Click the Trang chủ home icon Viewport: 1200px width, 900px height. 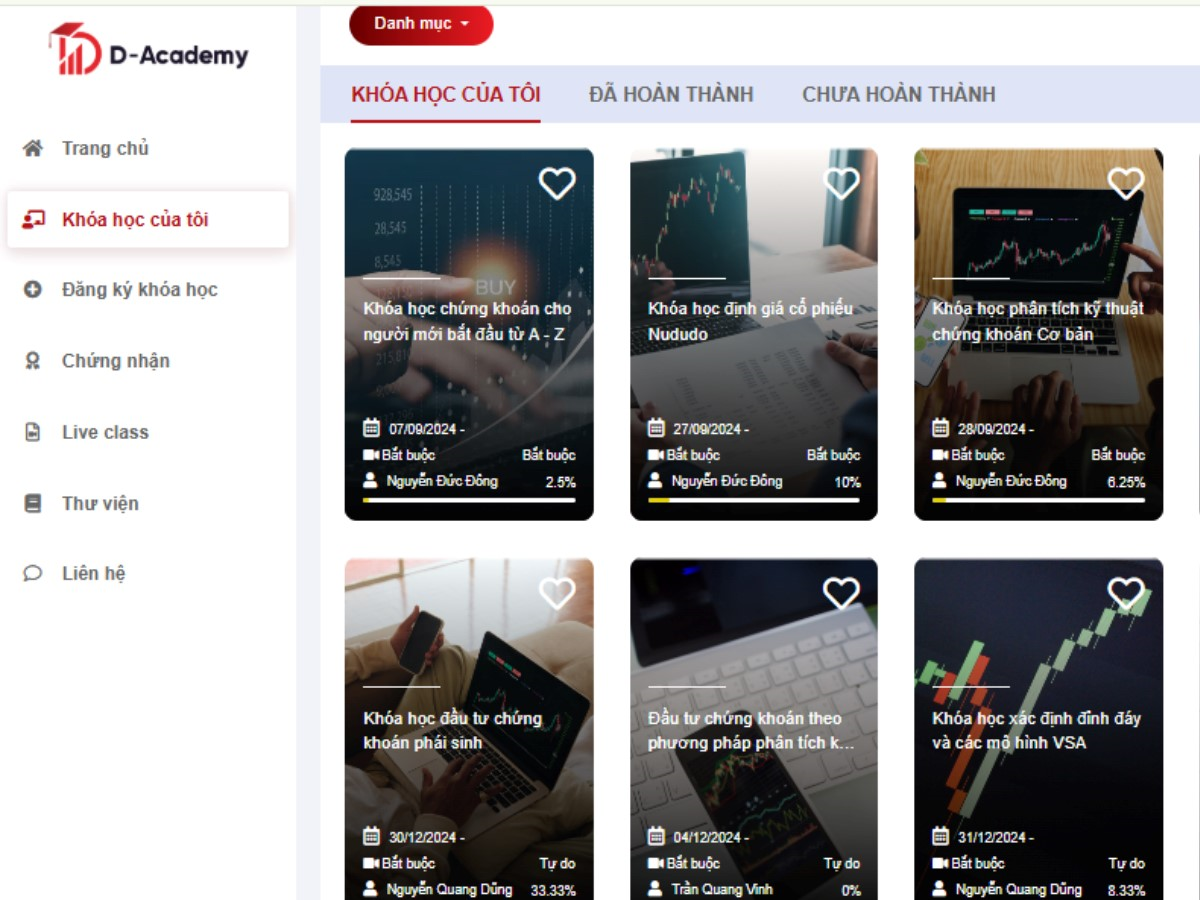(x=33, y=148)
